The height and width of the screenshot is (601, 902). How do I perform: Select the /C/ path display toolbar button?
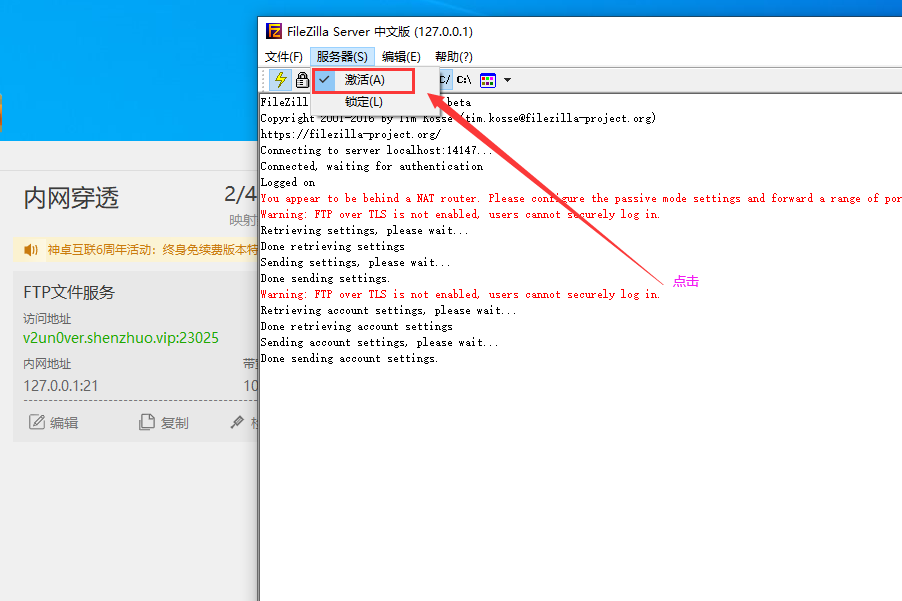point(445,80)
